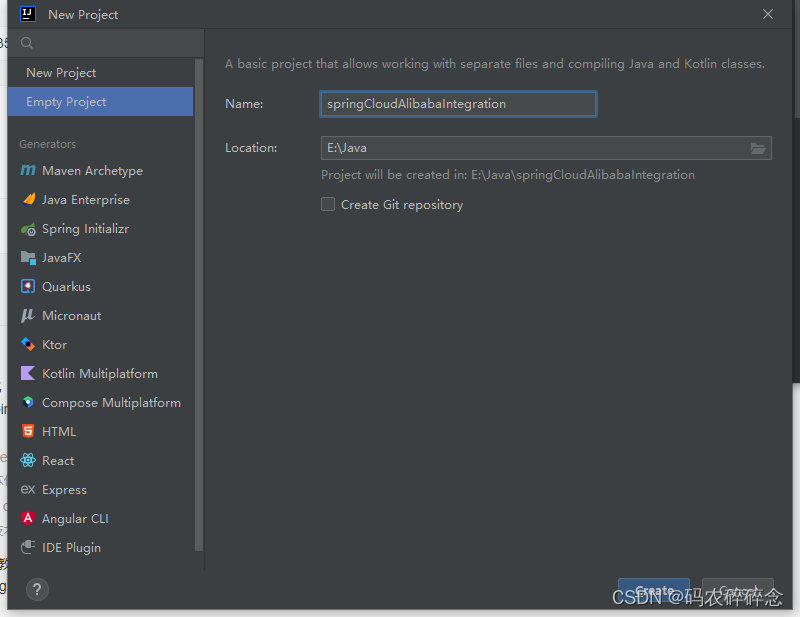Select Ktor generator label

point(55,345)
